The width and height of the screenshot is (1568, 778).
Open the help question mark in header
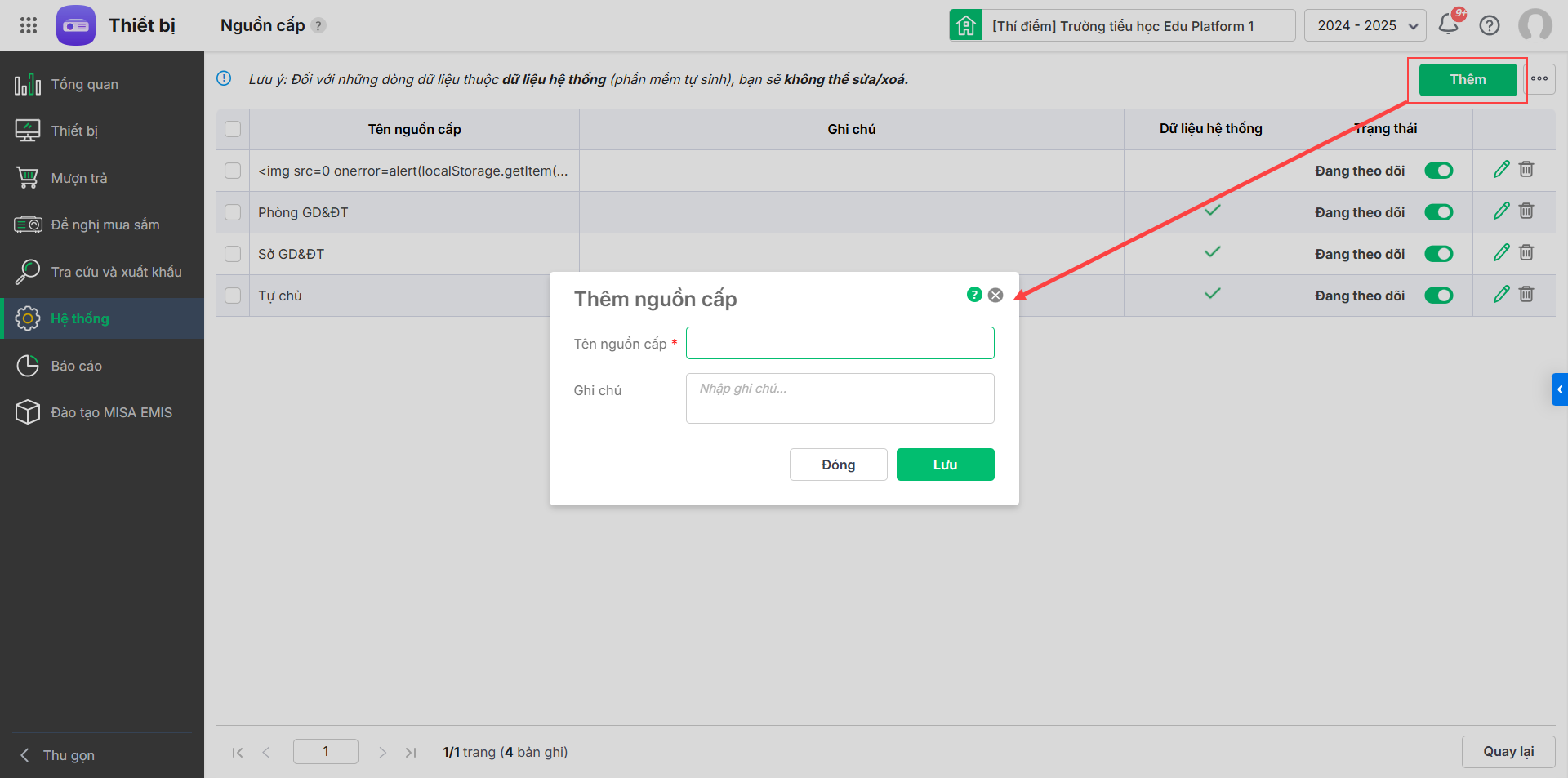pyautogui.click(x=1490, y=25)
